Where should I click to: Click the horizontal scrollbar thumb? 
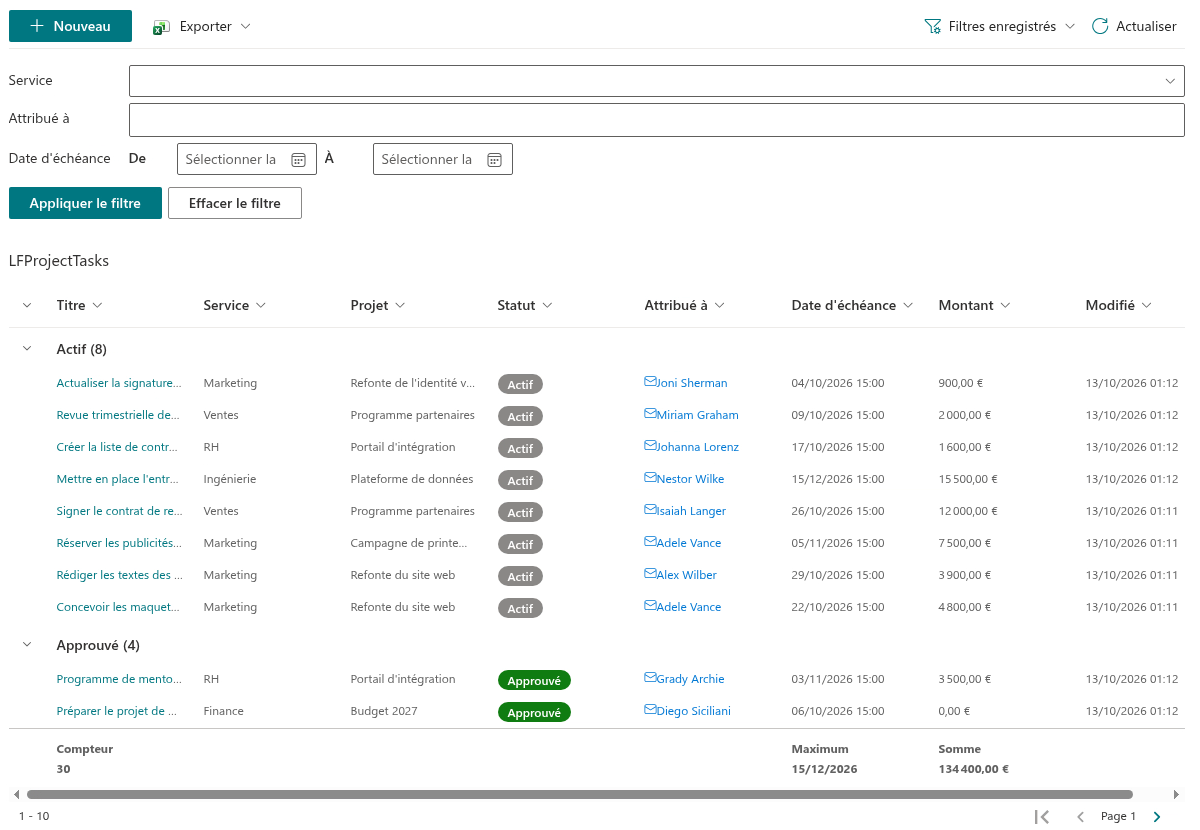(580, 795)
